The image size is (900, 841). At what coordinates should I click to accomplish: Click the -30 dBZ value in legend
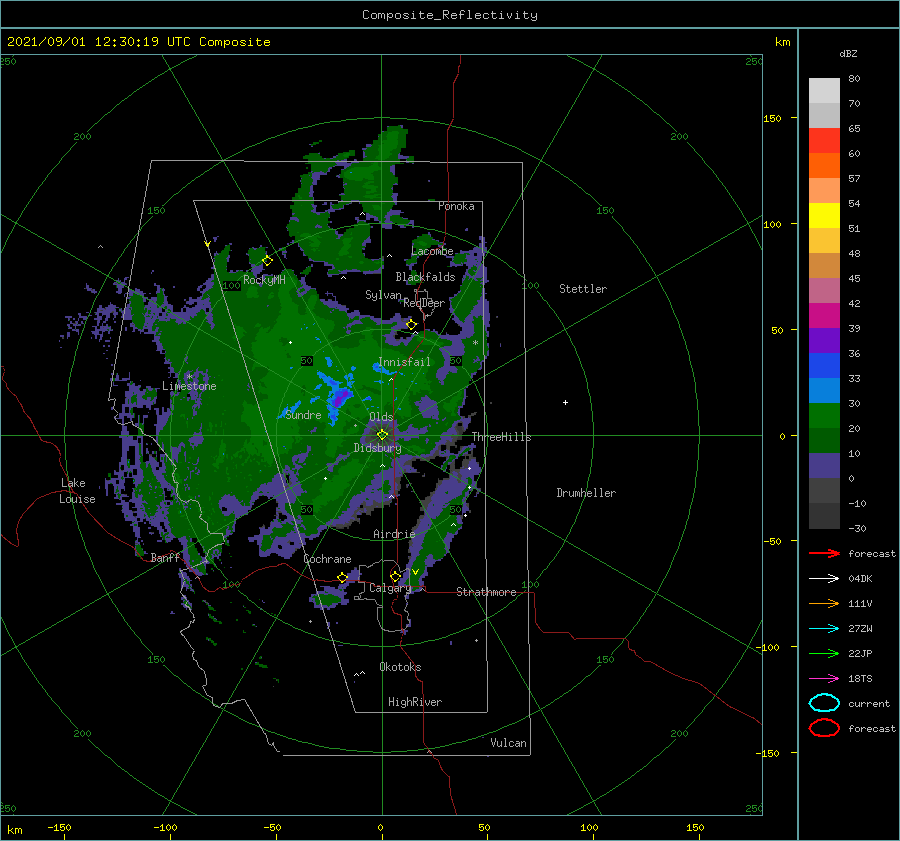tap(857, 528)
